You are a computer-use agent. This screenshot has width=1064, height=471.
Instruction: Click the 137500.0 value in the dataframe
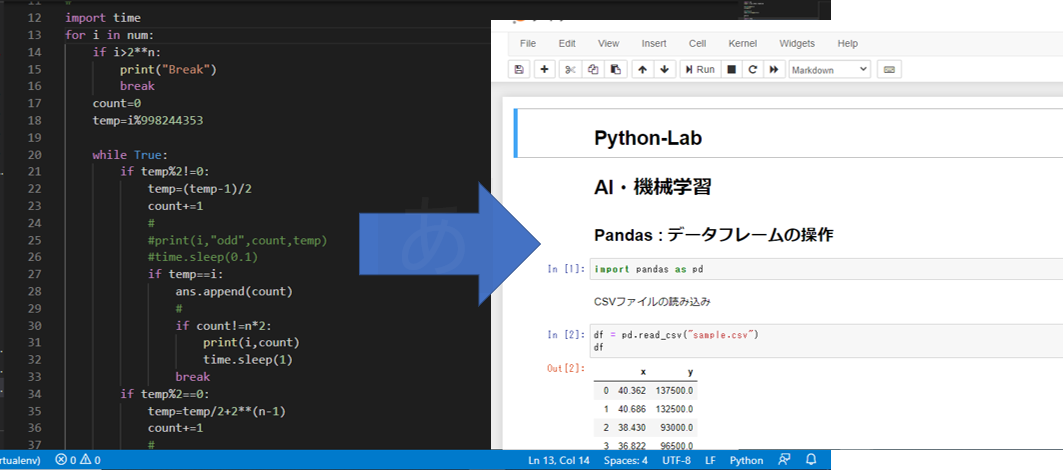point(674,392)
